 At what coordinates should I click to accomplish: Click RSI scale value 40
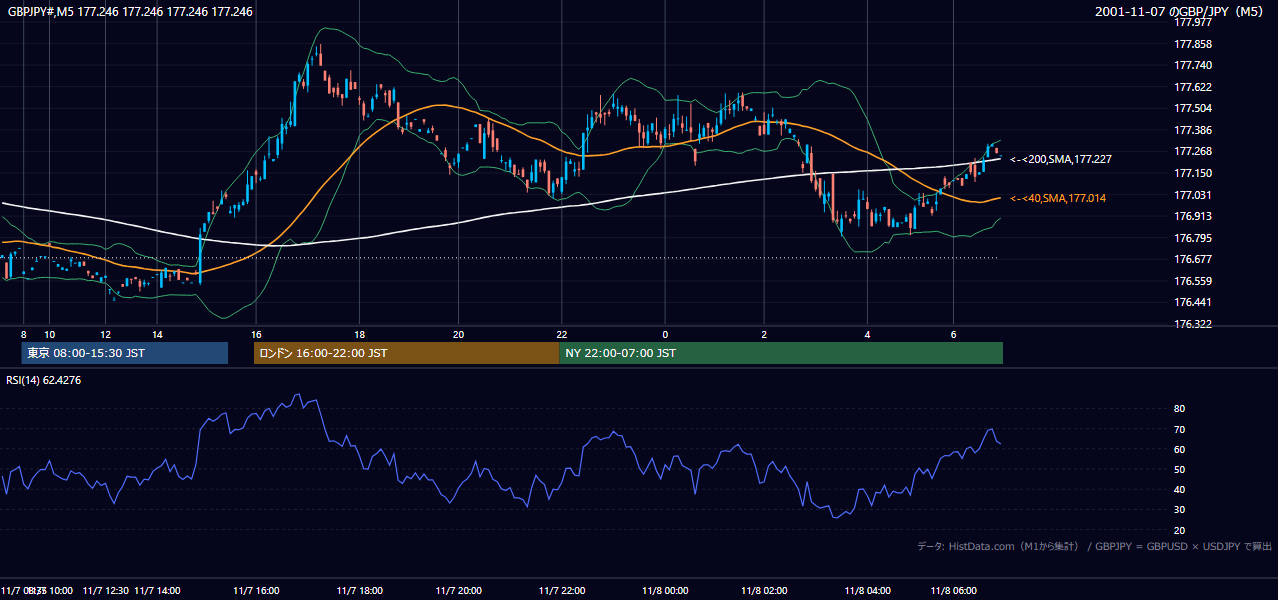[1179, 490]
